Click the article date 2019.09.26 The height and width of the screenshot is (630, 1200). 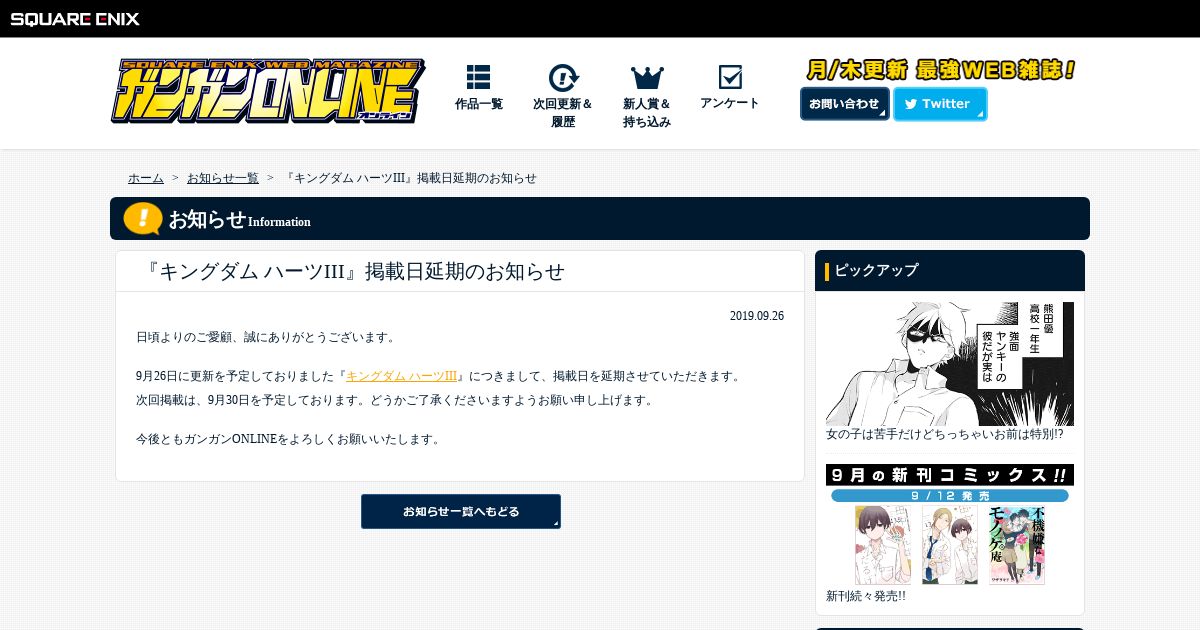point(757,316)
